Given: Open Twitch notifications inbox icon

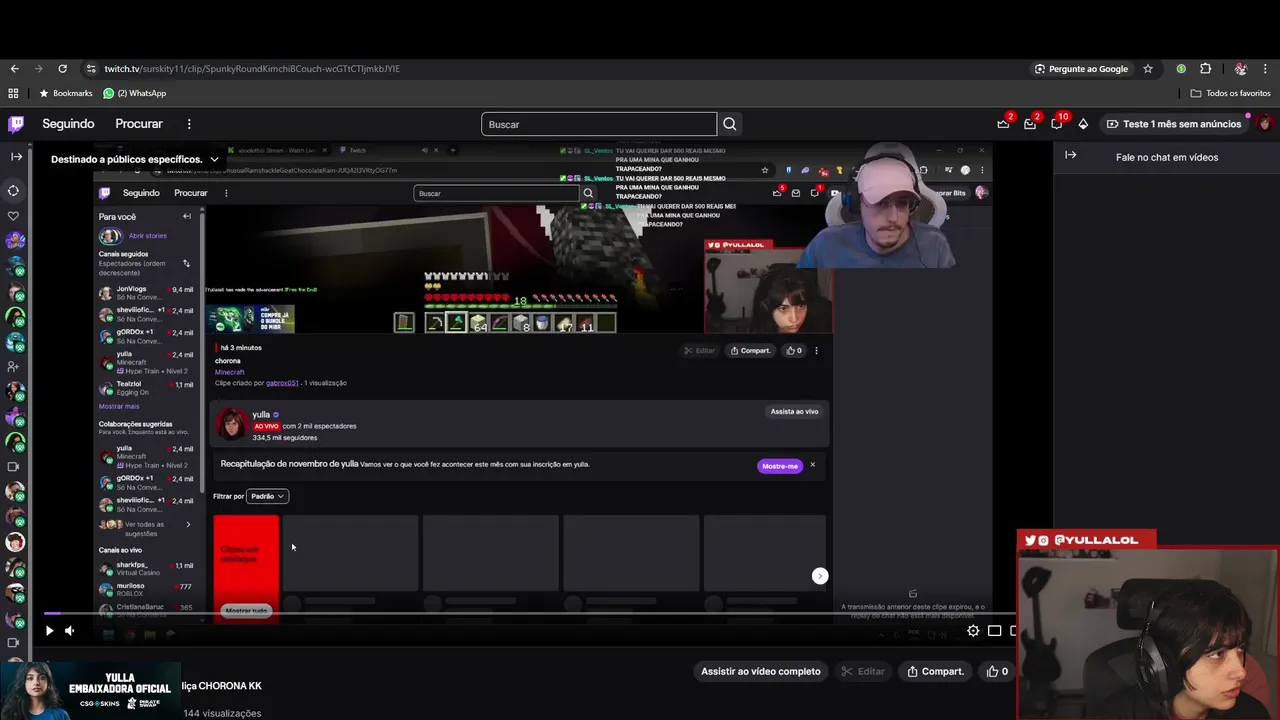Looking at the screenshot, I should point(1030,124).
